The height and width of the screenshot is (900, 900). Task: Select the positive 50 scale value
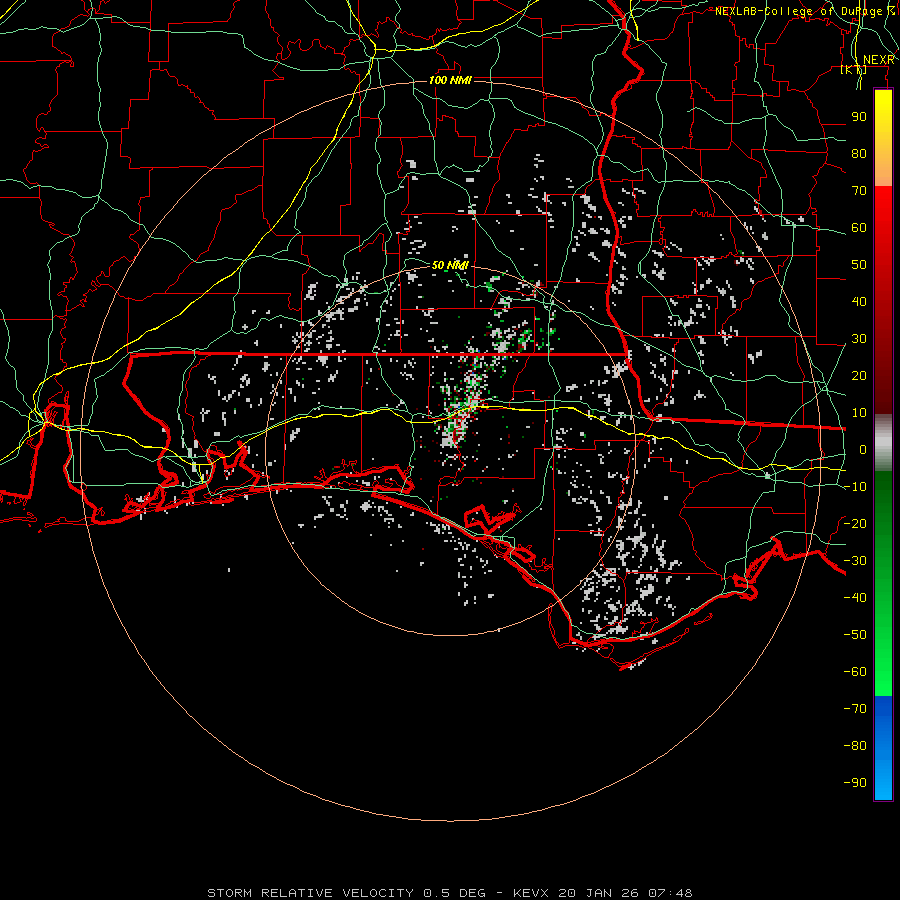(x=859, y=265)
